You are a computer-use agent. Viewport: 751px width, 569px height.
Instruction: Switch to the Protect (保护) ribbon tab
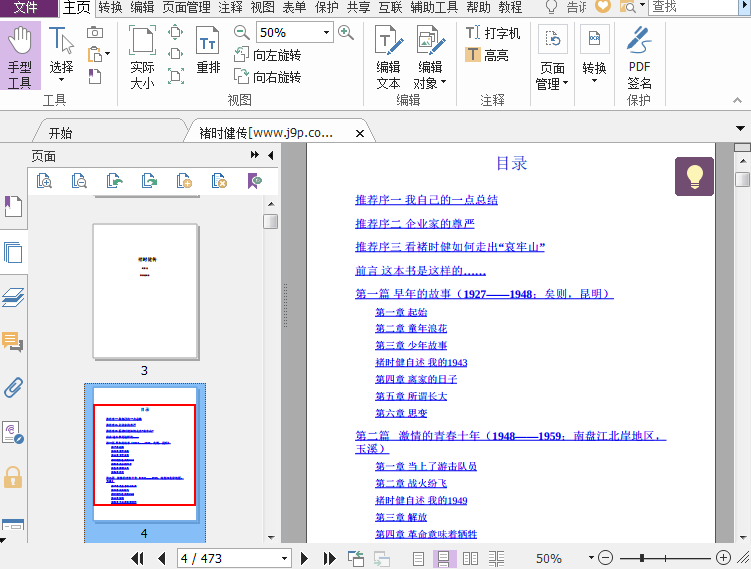[327, 7]
